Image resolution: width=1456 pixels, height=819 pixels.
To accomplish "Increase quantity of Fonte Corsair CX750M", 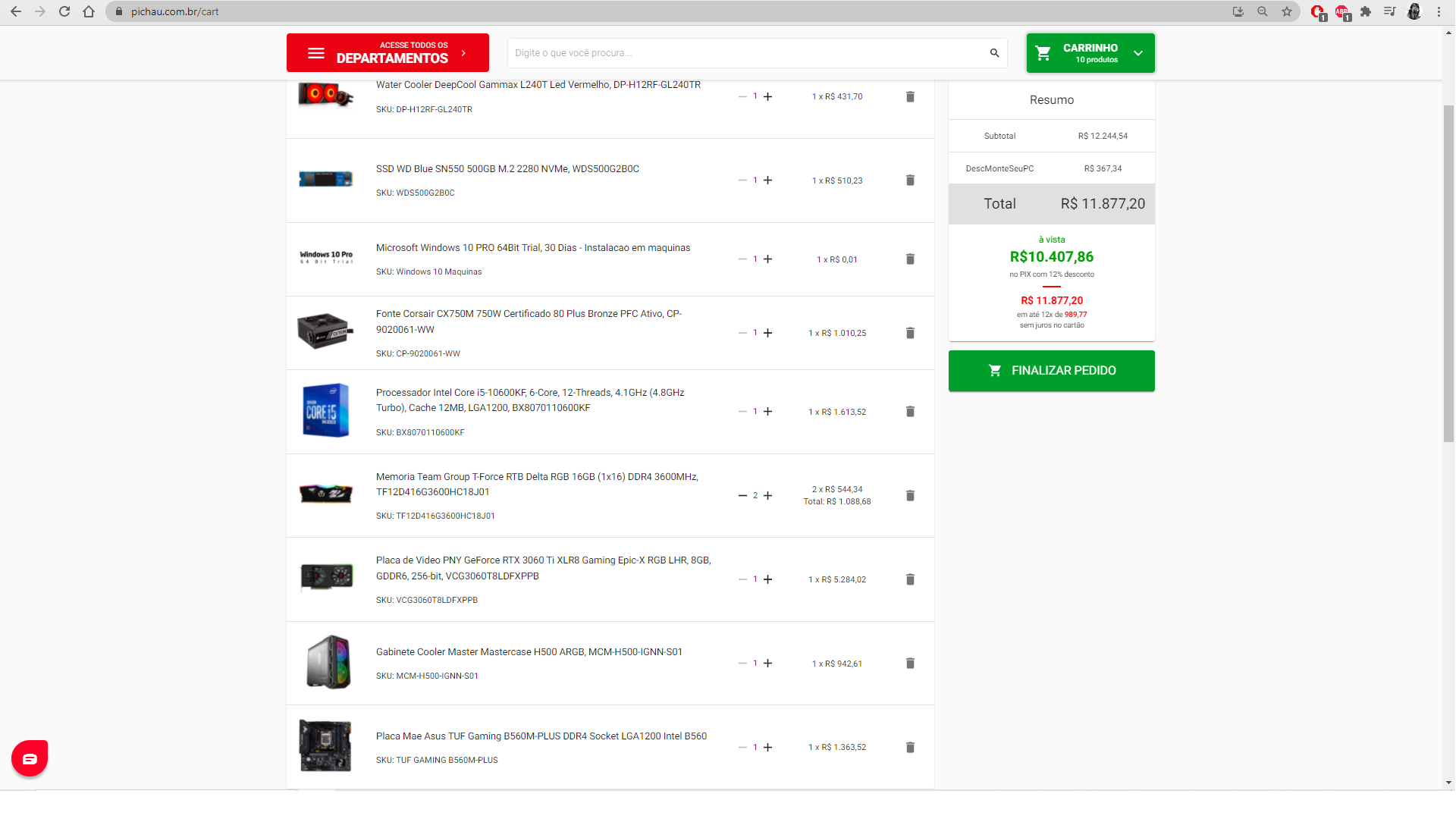I will click(x=767, y=333).
